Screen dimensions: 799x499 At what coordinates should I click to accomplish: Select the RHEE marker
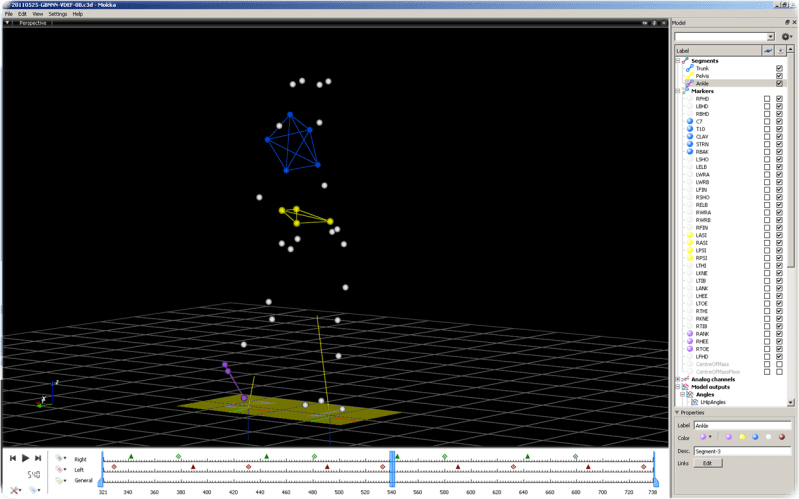click(x=702, y=342)
